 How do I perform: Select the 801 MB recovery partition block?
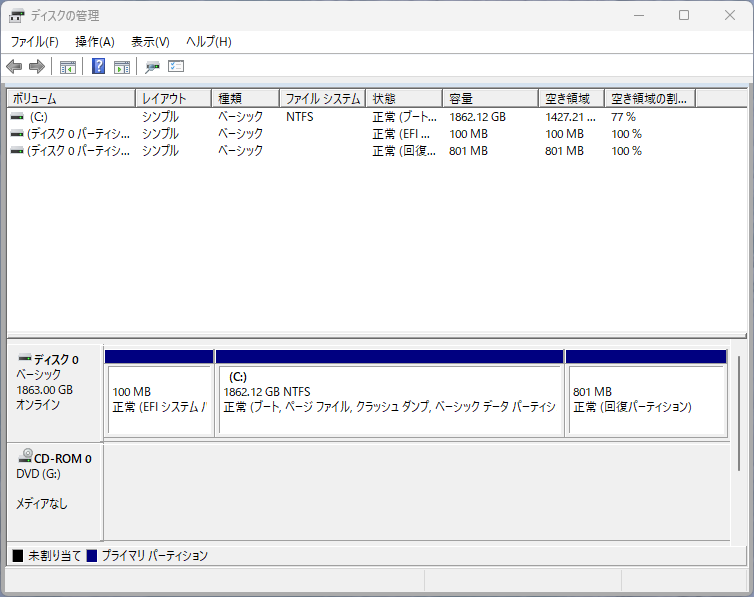point(646,400)
